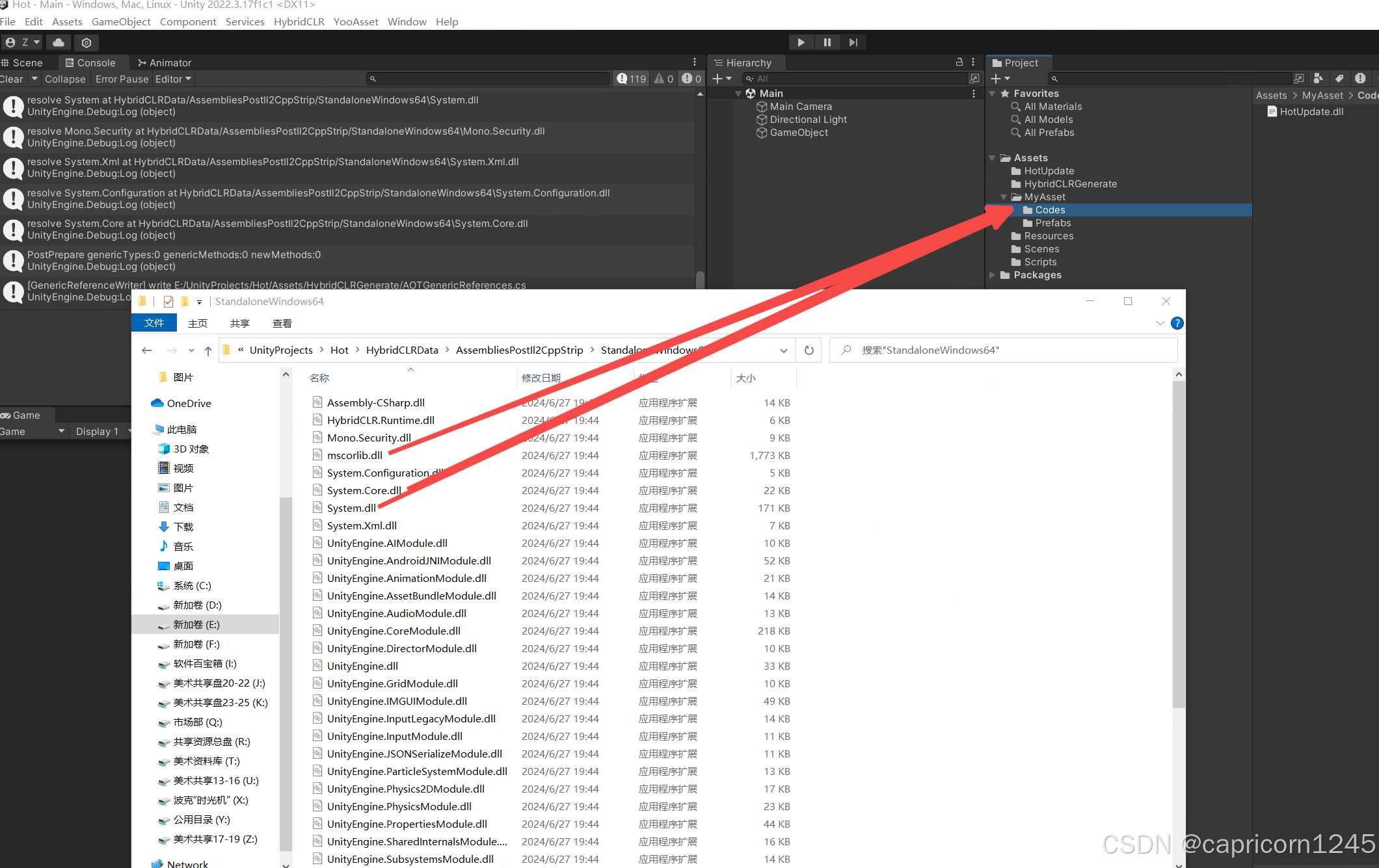Toggle the Hierarchy panel lock icon
The width and height of the screenshot is (1379, 868).
pos(959,62)
